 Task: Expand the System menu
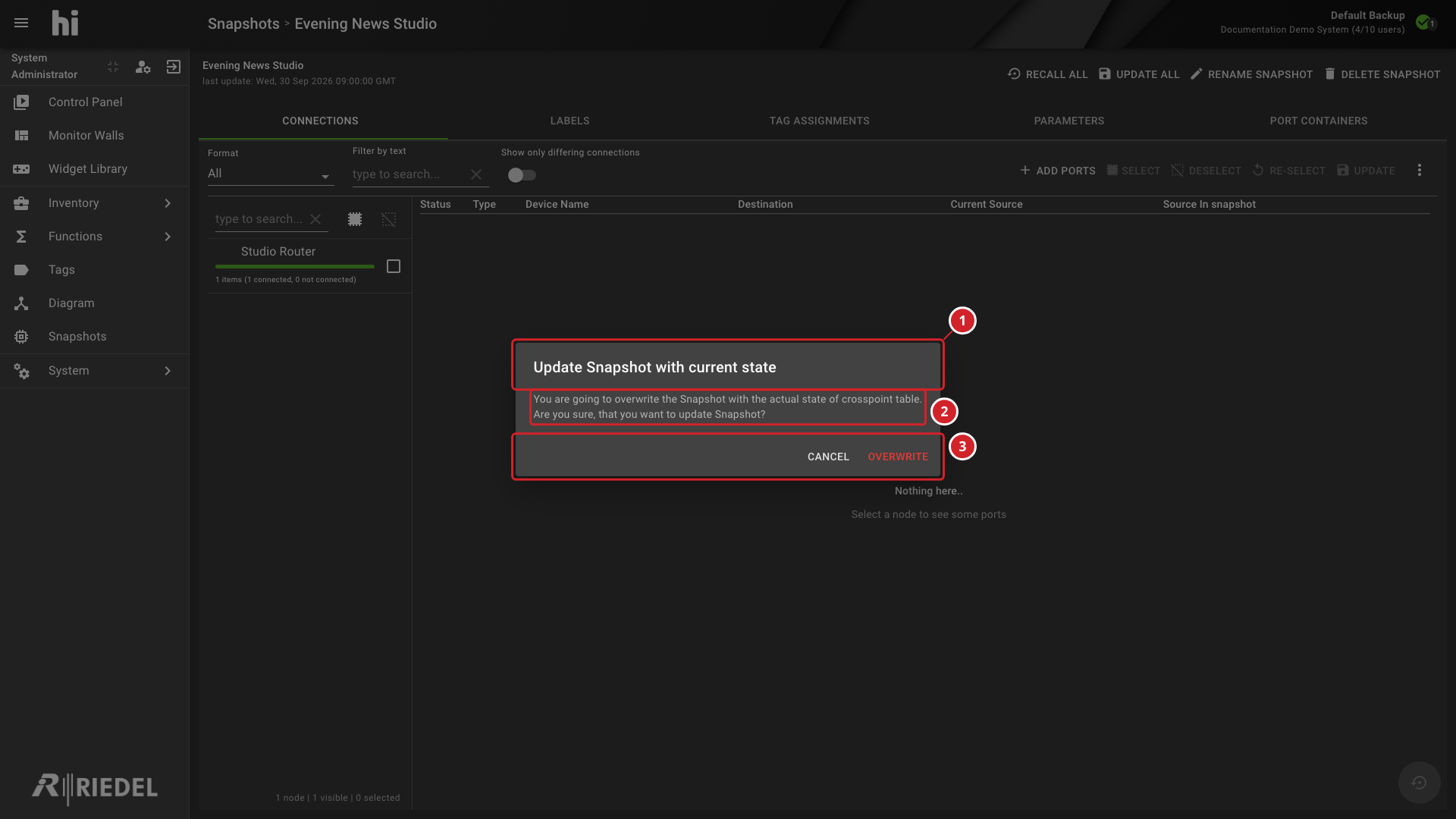94,370
